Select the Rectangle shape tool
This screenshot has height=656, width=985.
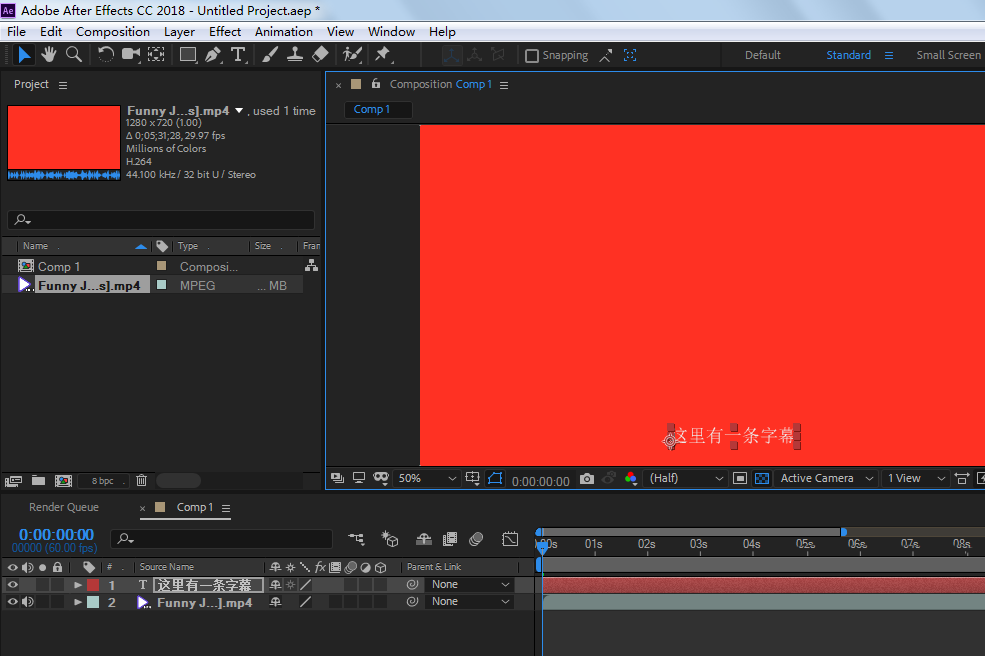pyautogui.click(x=188, y=55)
